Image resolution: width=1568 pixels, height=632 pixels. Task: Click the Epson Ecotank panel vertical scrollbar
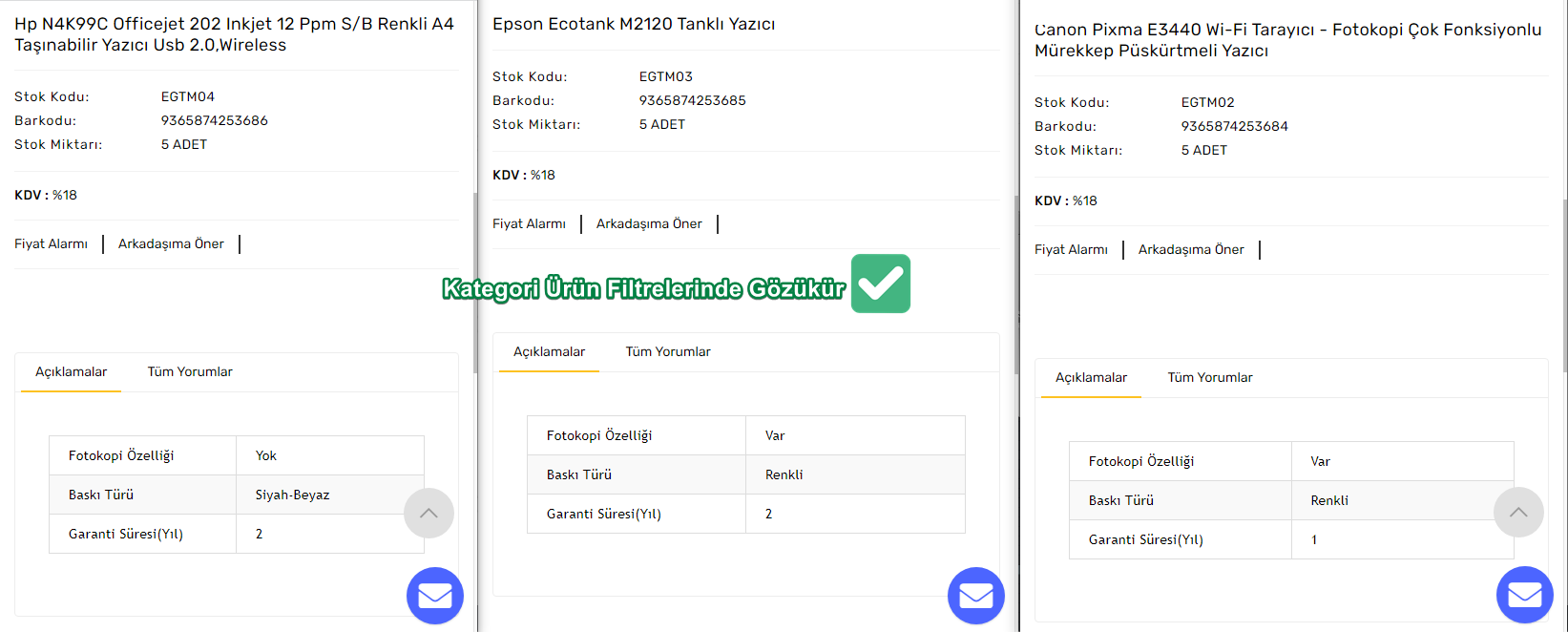(1016, 284)
